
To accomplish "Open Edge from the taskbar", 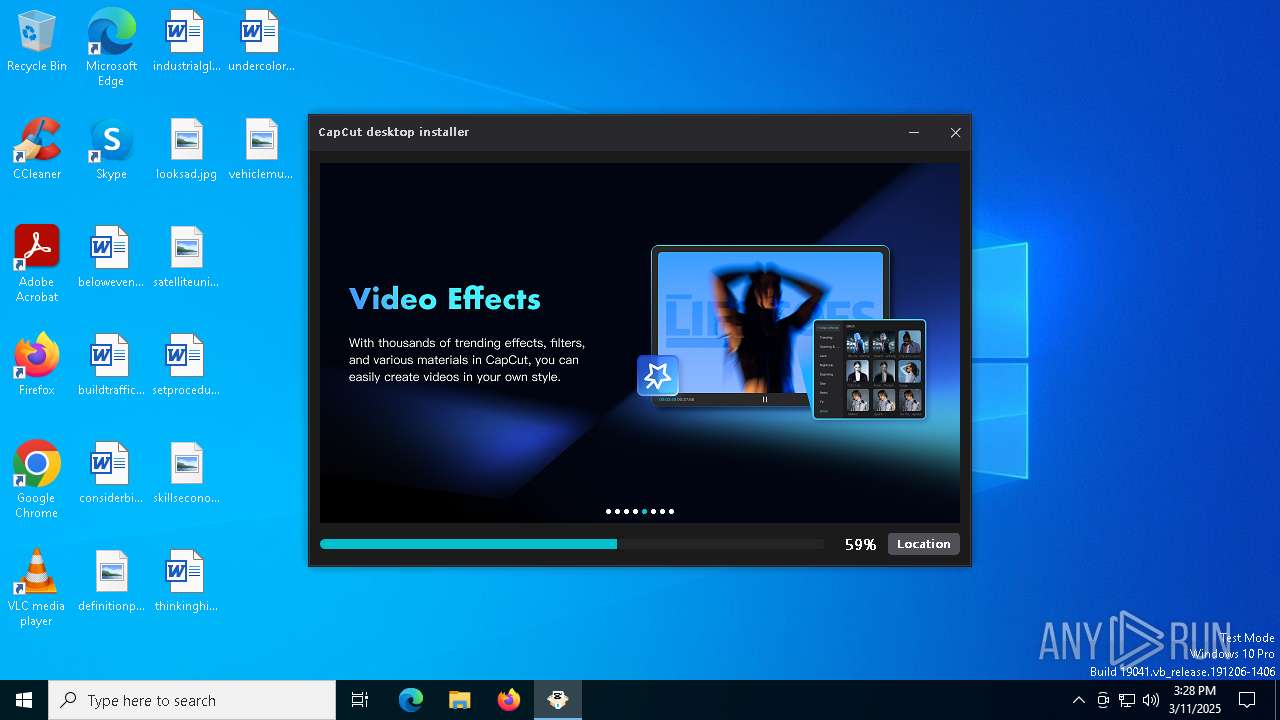I will [411, 700].
